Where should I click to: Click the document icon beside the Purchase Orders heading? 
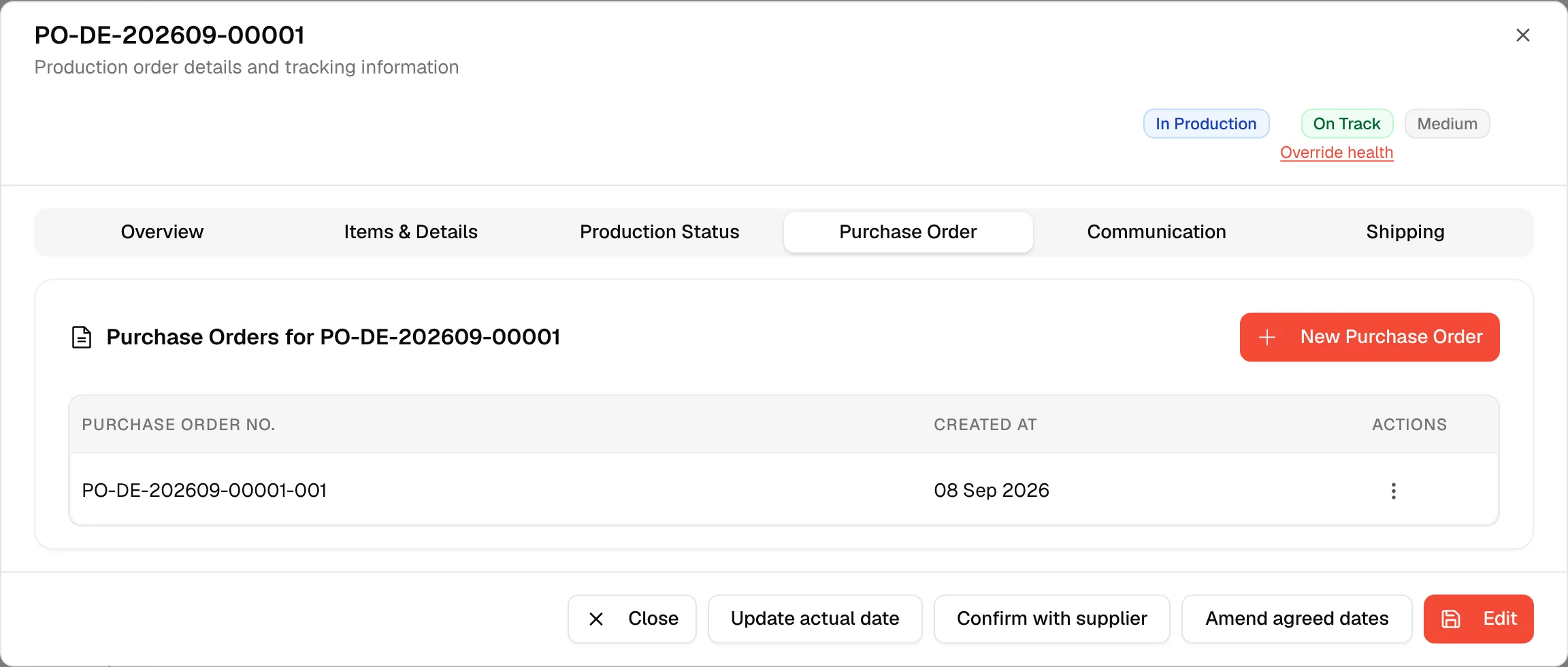click(x=82, y=337)
